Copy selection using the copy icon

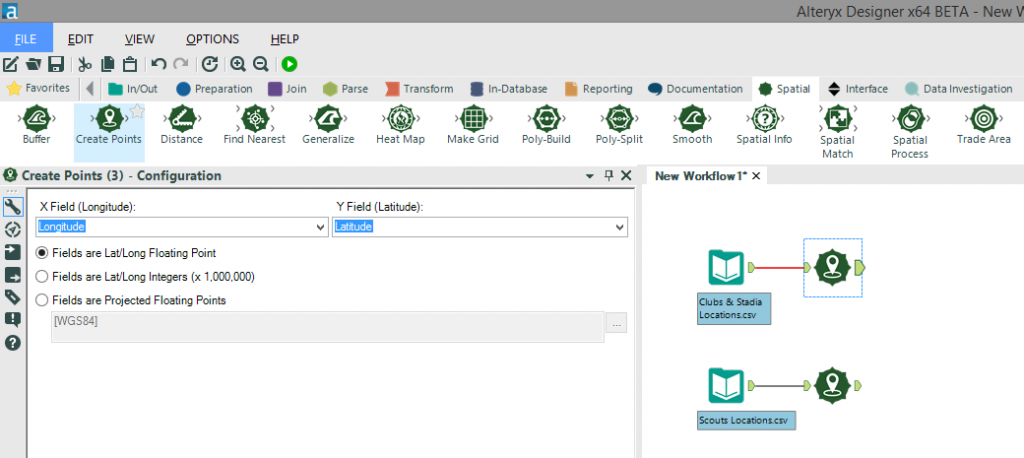(x=108, y=64)
